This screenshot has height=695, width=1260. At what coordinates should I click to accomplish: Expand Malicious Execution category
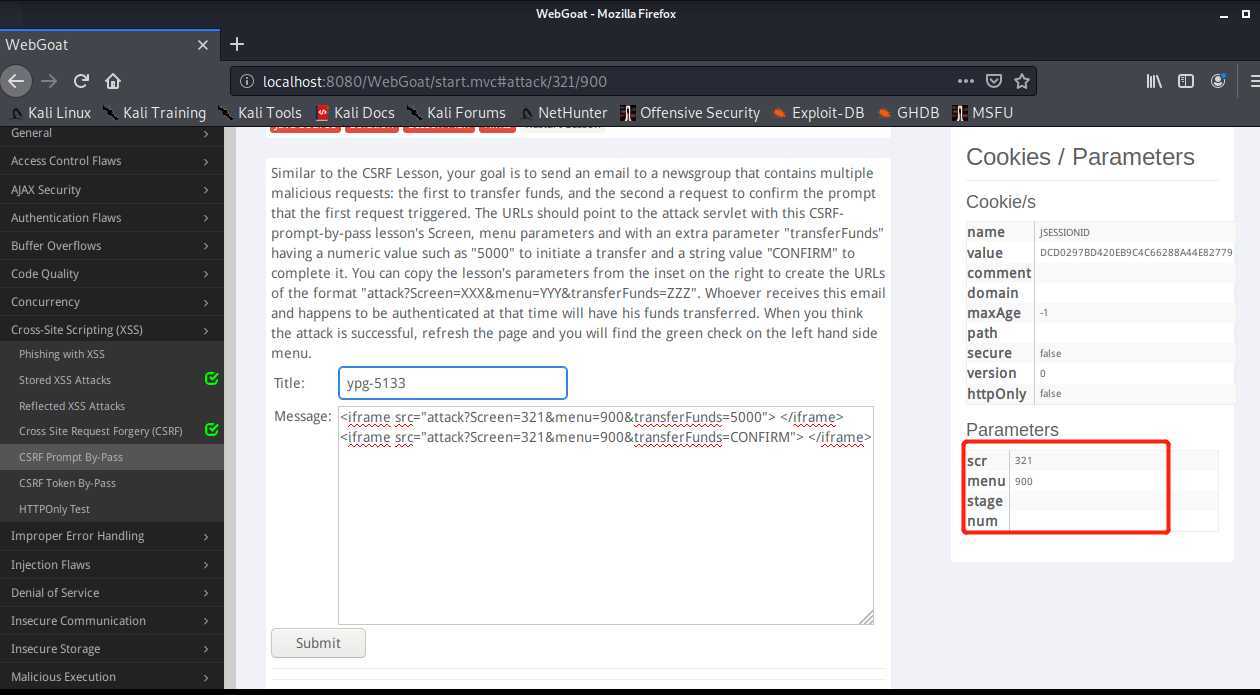[x=112, y=676]
